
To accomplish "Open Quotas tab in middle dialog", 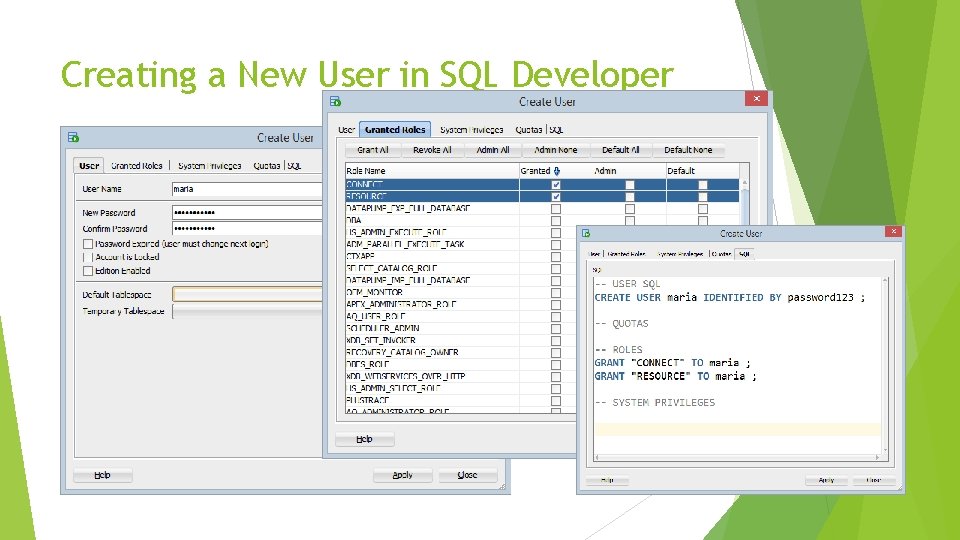I will click(528, 130).
